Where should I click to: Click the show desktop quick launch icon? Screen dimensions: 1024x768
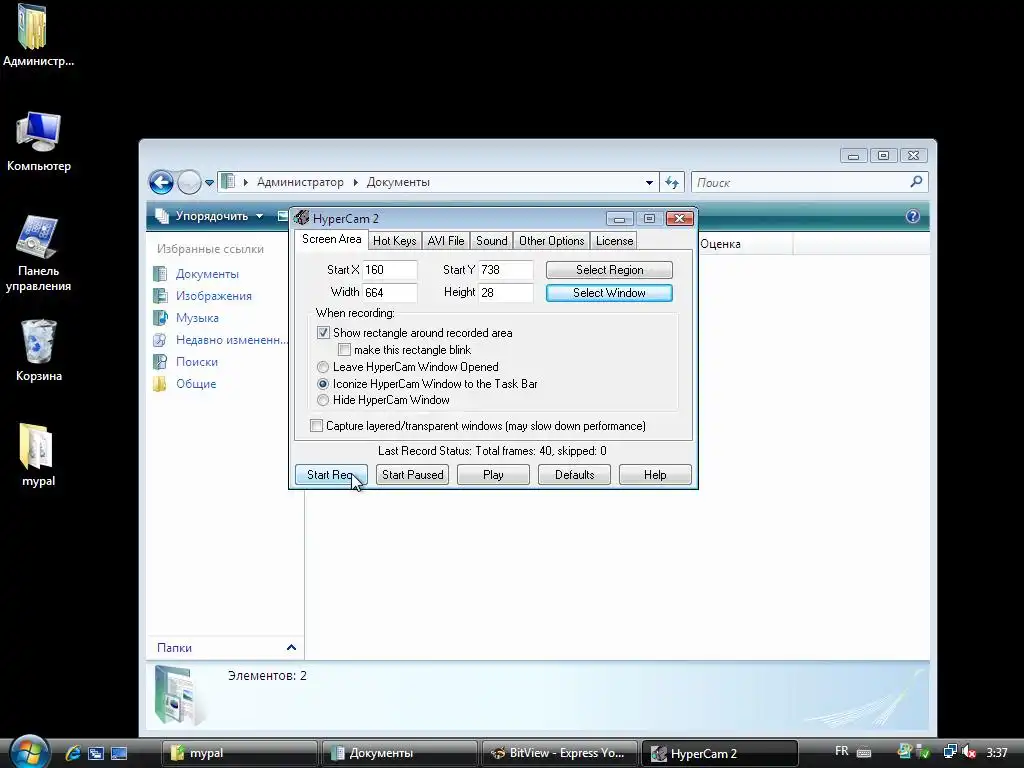pyautogui.click(x=119, y=753)
